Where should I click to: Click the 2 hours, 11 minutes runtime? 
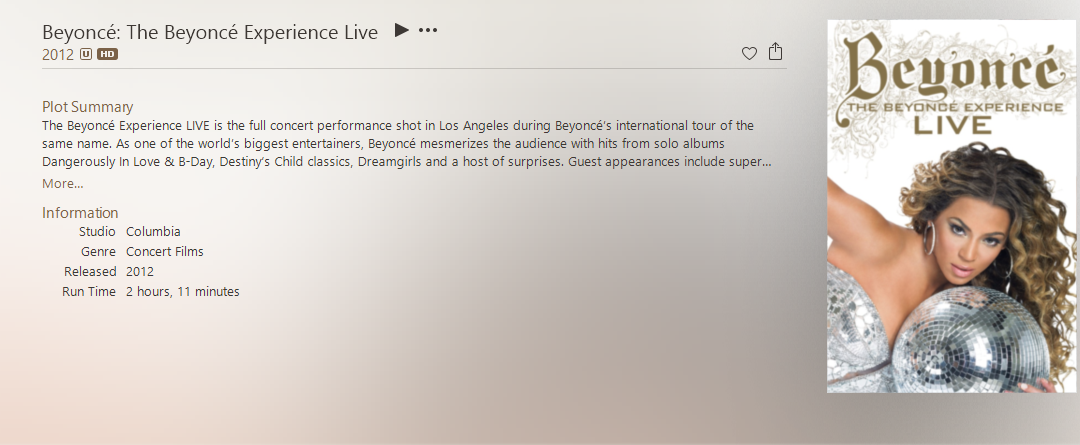pyautogui.click(x=183, y=291)
